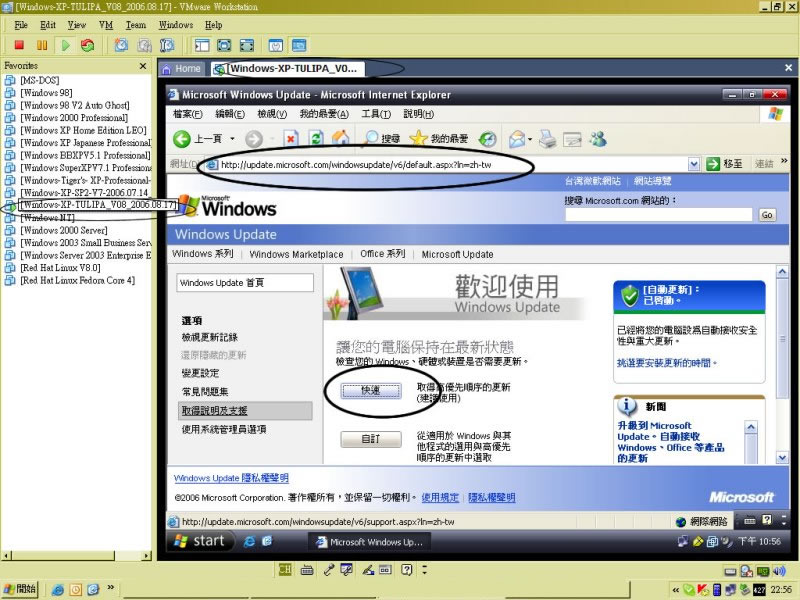
Task: Click the 自訂 custom update button
Action: tap(371, 439)
